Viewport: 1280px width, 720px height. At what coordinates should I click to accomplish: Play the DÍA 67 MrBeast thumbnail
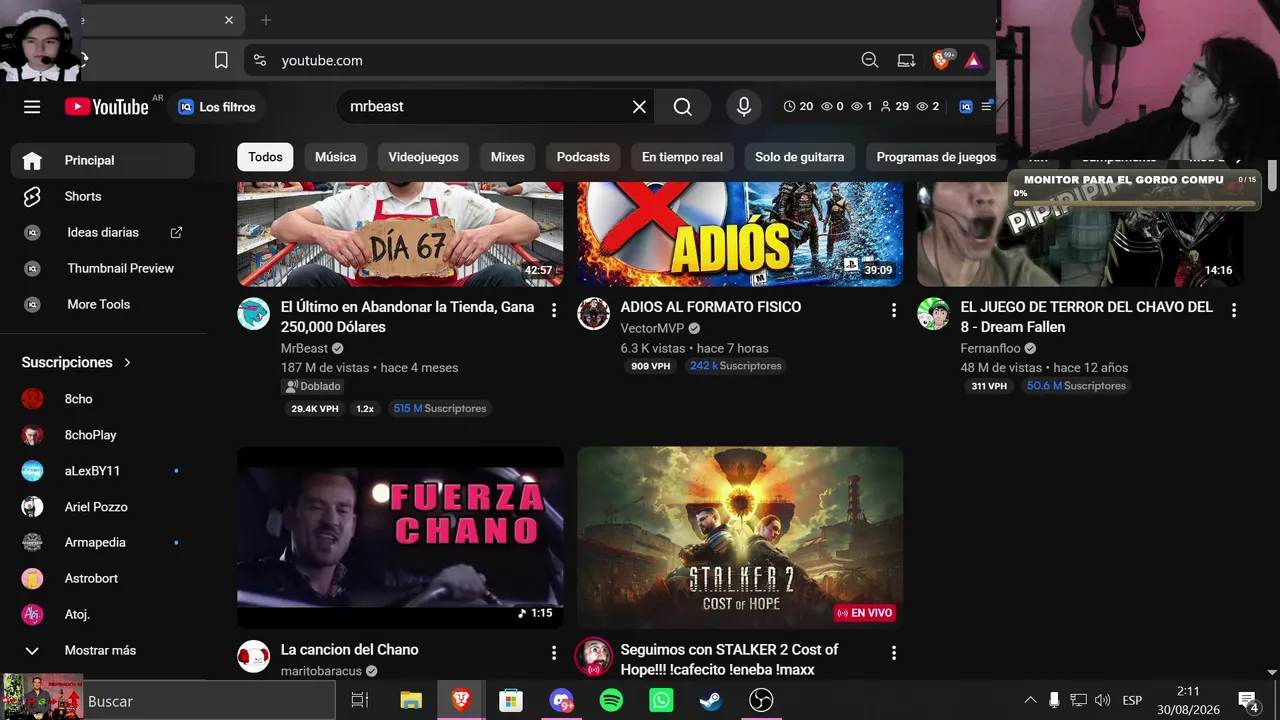tap(400, 234)
